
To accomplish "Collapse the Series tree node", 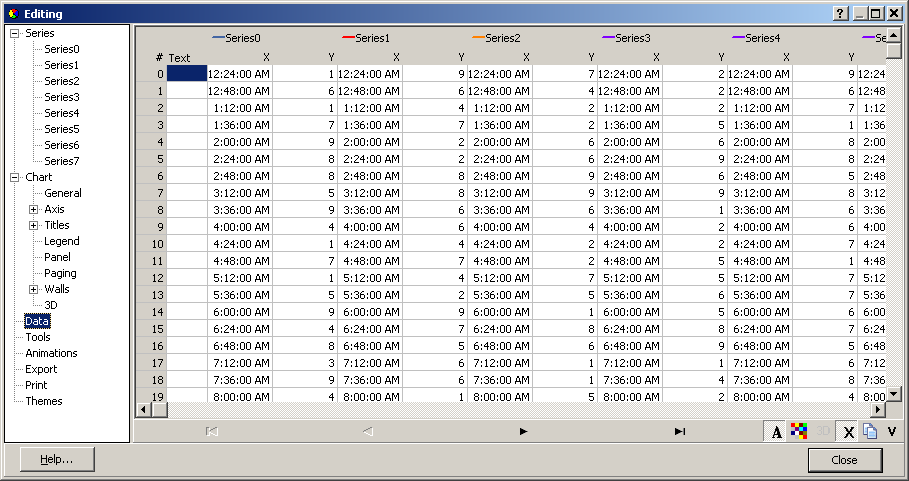I will click(14, 34).
